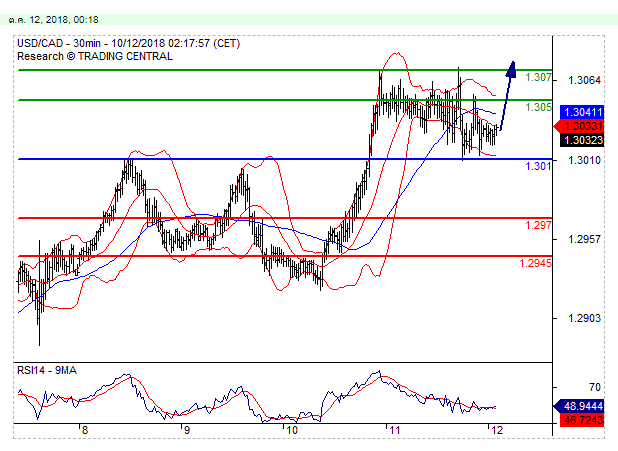Select the green 1.305 resistance label

pos(538,107)
